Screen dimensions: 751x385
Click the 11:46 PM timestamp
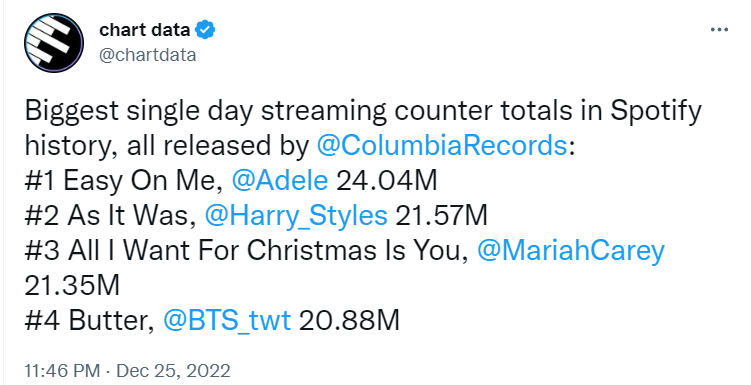tap(62, 371)
